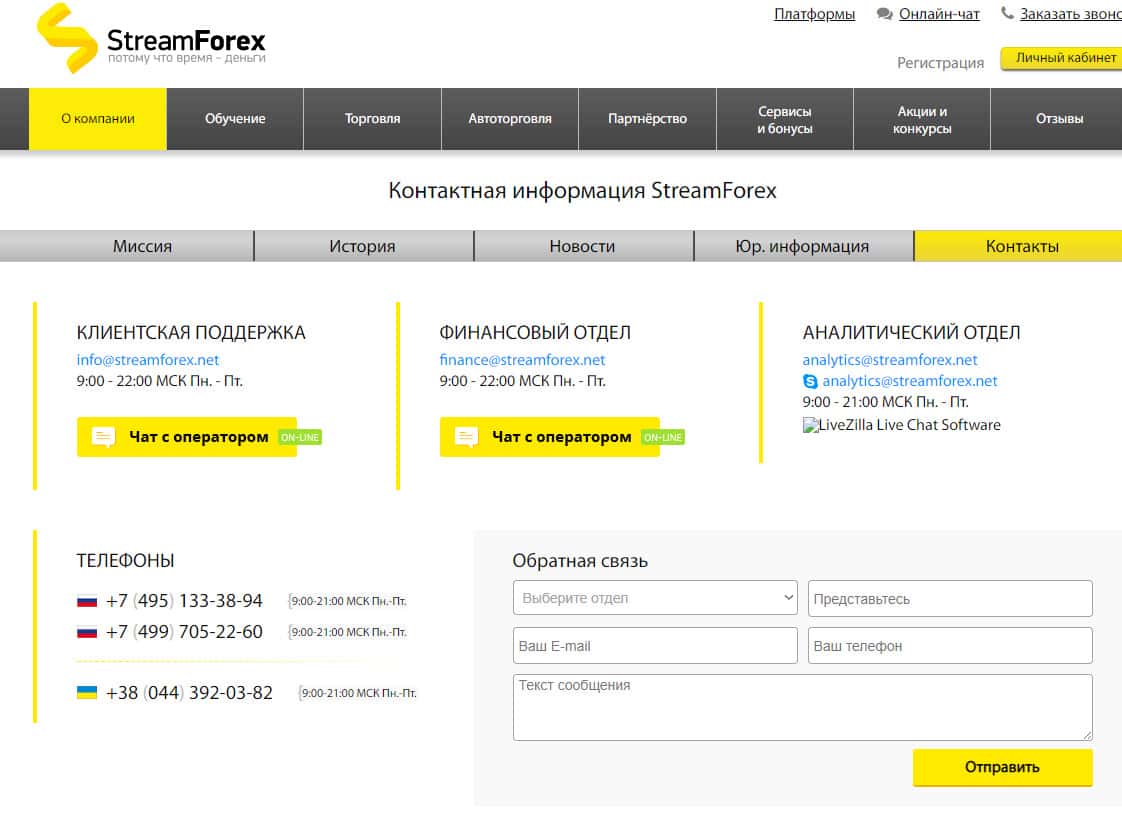Open the Акции и конкурсы menu item
This screenshot has height=816, width=1122.
922,120
